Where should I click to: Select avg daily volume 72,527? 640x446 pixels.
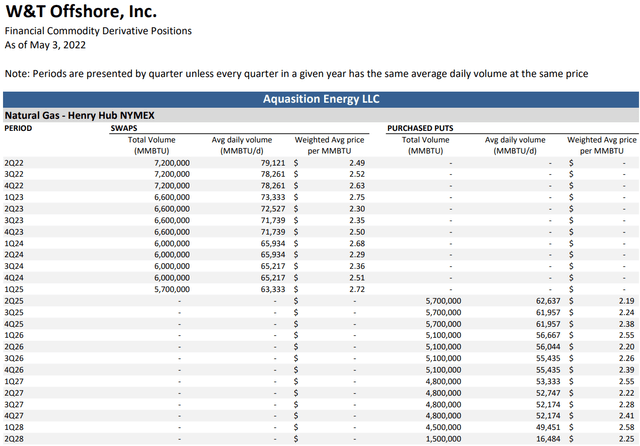[273, 209]
